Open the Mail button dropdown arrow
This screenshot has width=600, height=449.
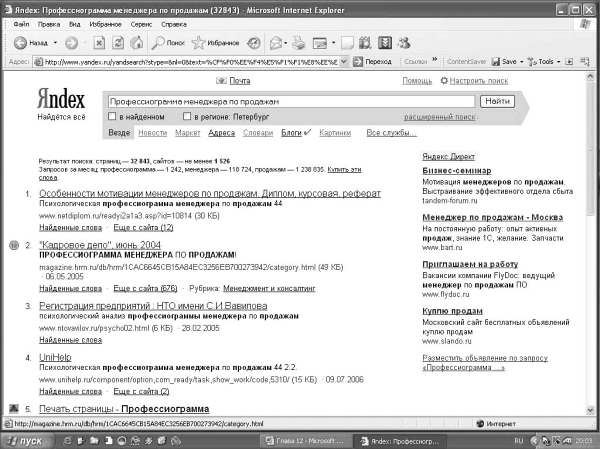[286, 43]
